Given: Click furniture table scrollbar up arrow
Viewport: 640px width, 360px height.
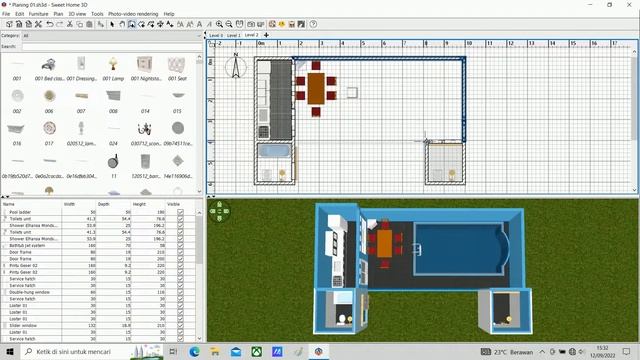Looking at the screenshot, I should click(x=199, y=213).
